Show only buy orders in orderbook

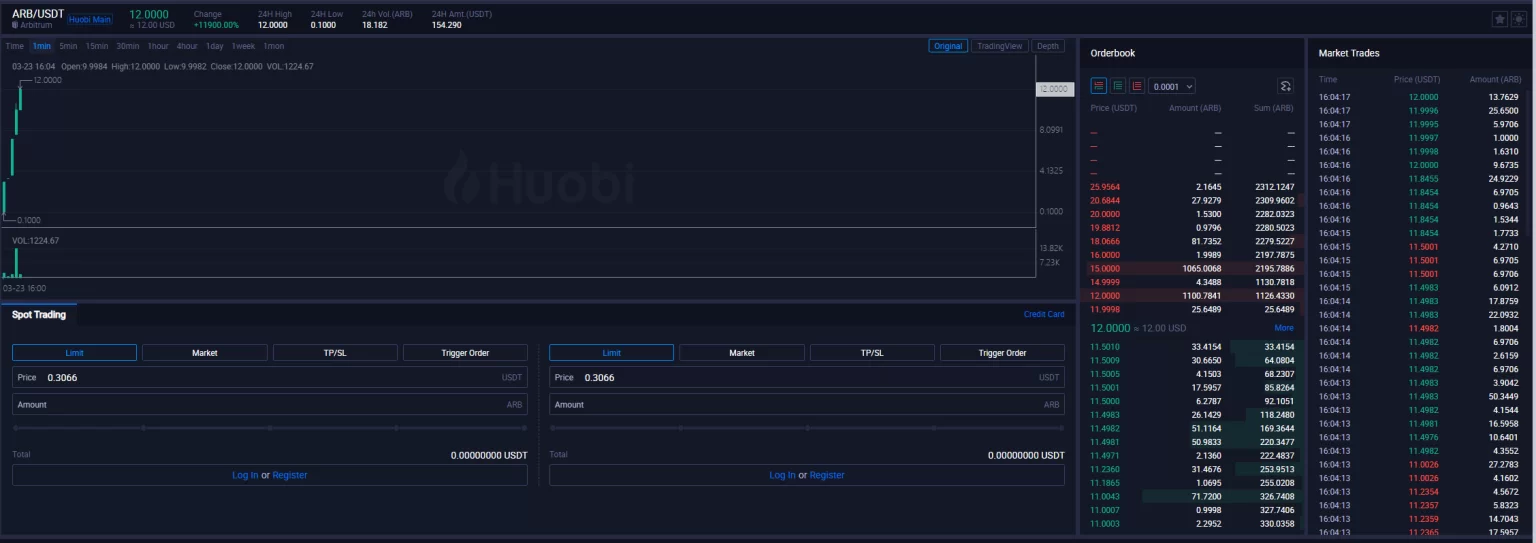point(1118,86)
